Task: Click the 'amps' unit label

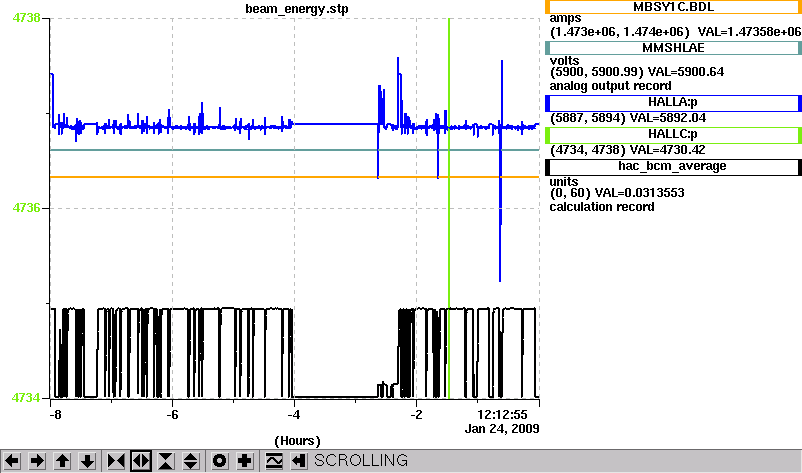Action: [x=565, y=19]
